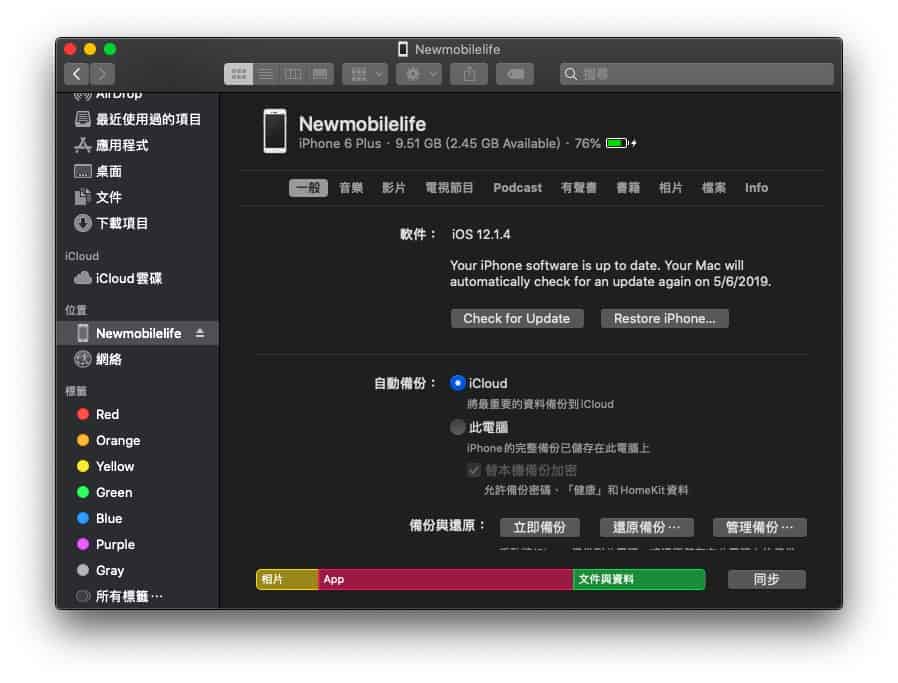Open the Audiobooks (有聲書) tab
898x683 pixels.
click(x=578, y=188)
